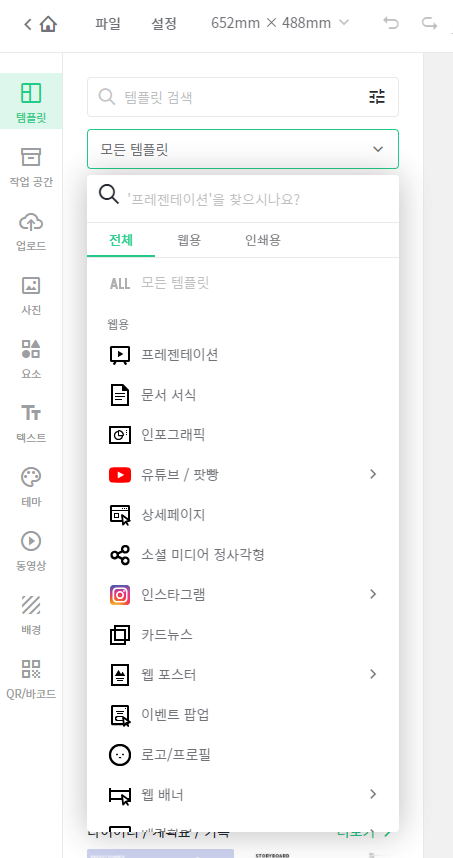Viewport: 453px width, 858px height.
Task: Open the 파일 menu
Action: coord(108,24)
